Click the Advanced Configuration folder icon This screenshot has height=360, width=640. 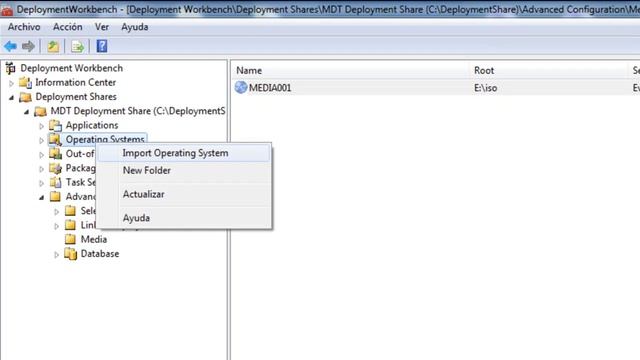tap(55, 197)
